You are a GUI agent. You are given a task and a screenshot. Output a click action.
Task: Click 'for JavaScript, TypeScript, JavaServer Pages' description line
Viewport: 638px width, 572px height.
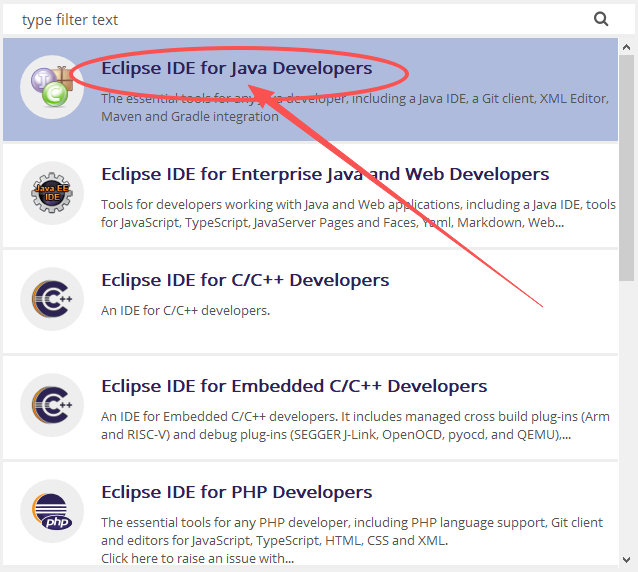(x=332, y=223)
